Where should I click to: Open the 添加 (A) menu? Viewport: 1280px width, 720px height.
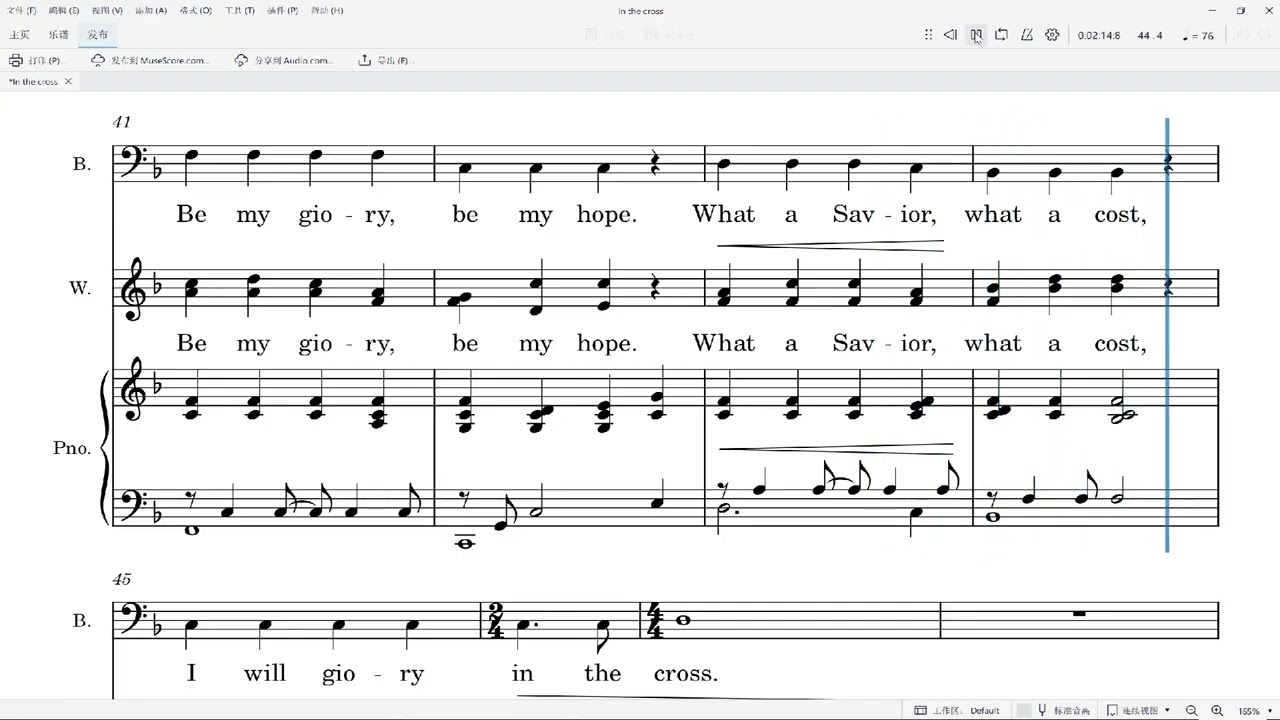click(151, 10)
